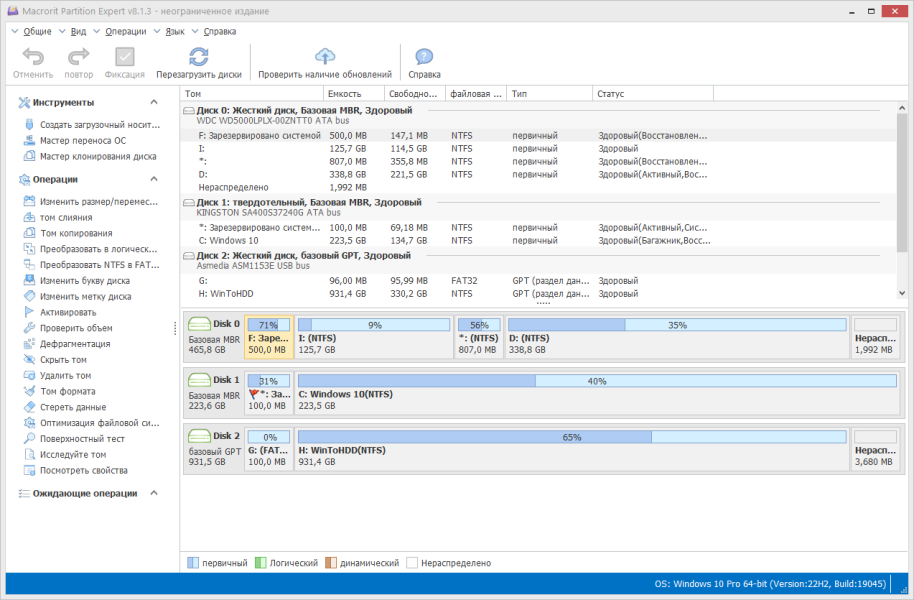Sort by the Свободно column header

(x=415, y=93)
